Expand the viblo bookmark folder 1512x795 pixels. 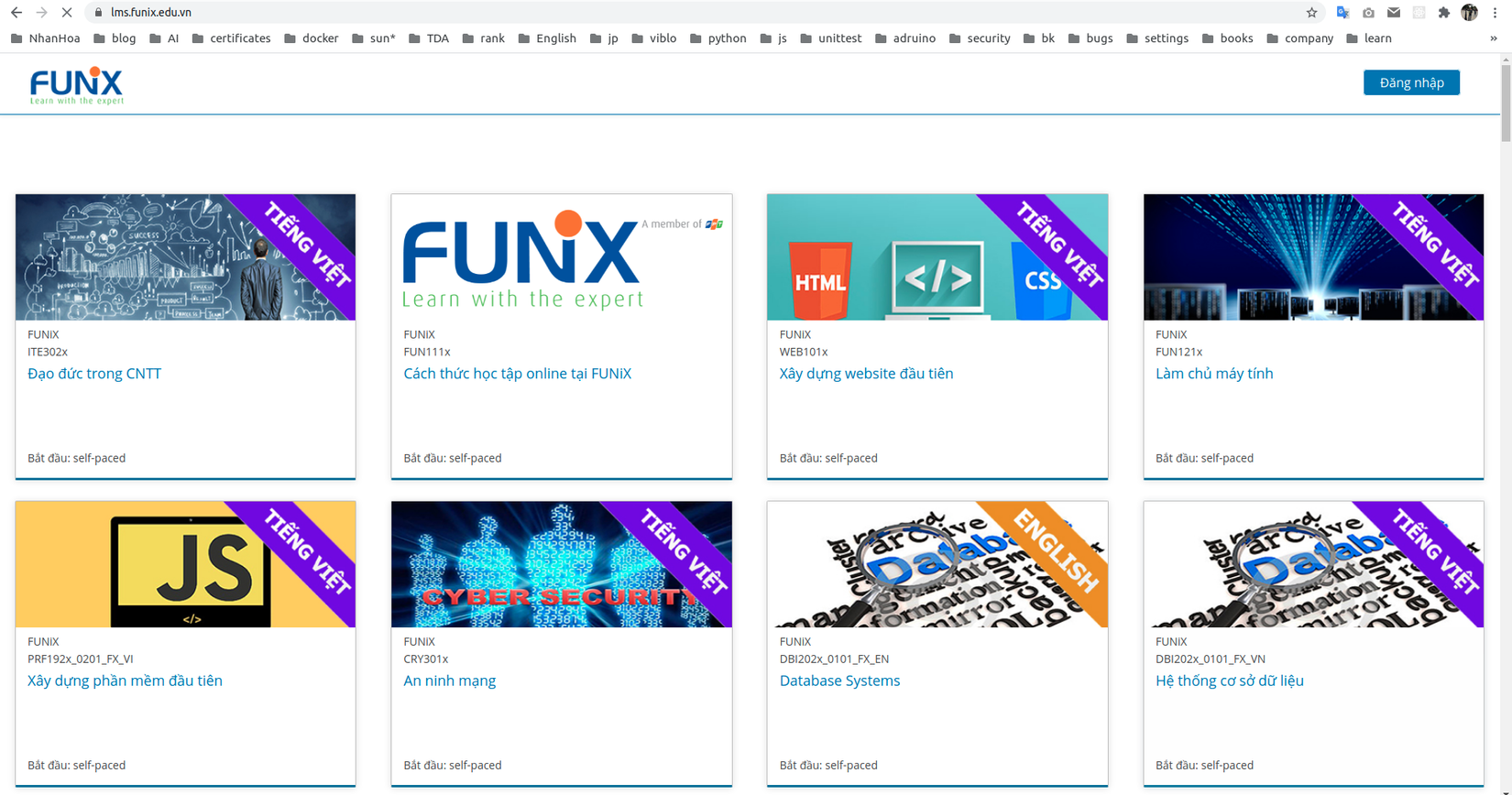tap(653, 38)
